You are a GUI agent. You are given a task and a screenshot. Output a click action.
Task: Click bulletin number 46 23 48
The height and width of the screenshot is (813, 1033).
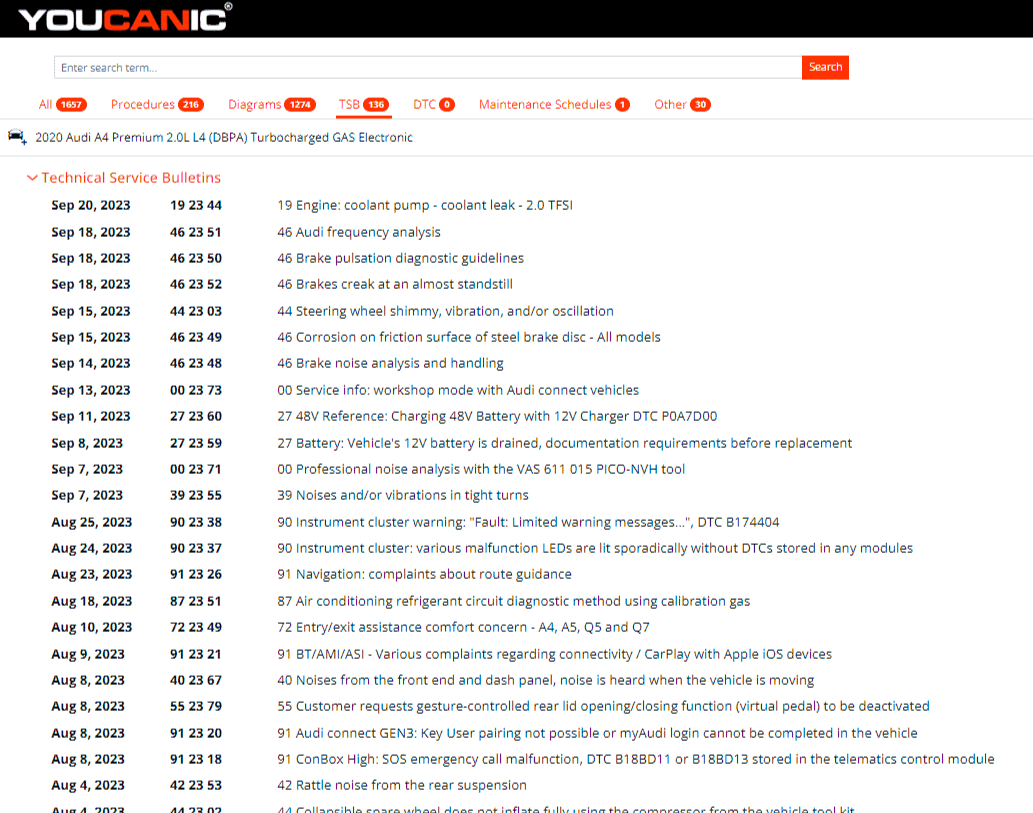196,364
